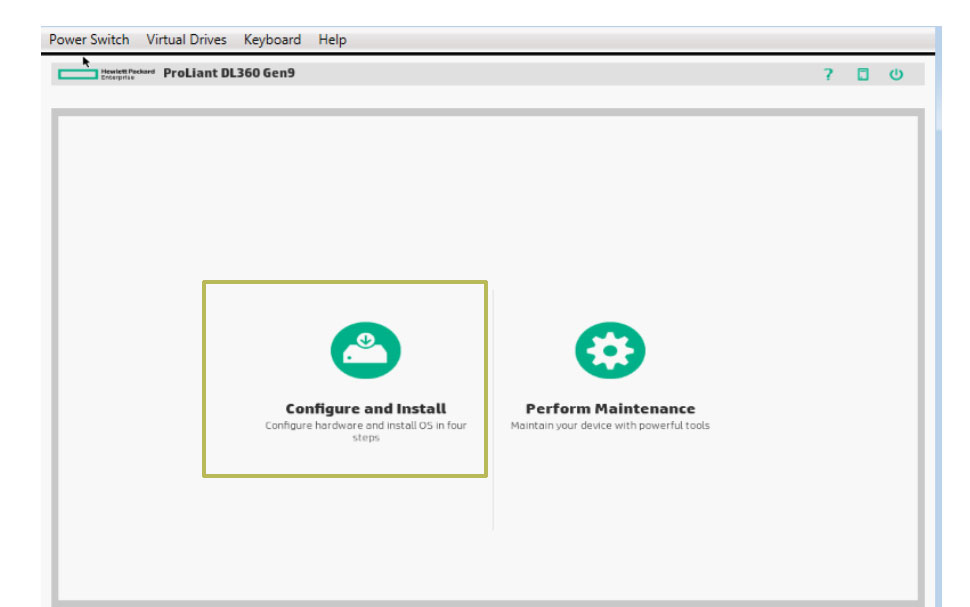The height and width of the screenshot is (607, 970).
Task: Open the Power Switch menu
Action: pyautogui.click(x=88, y=39)
